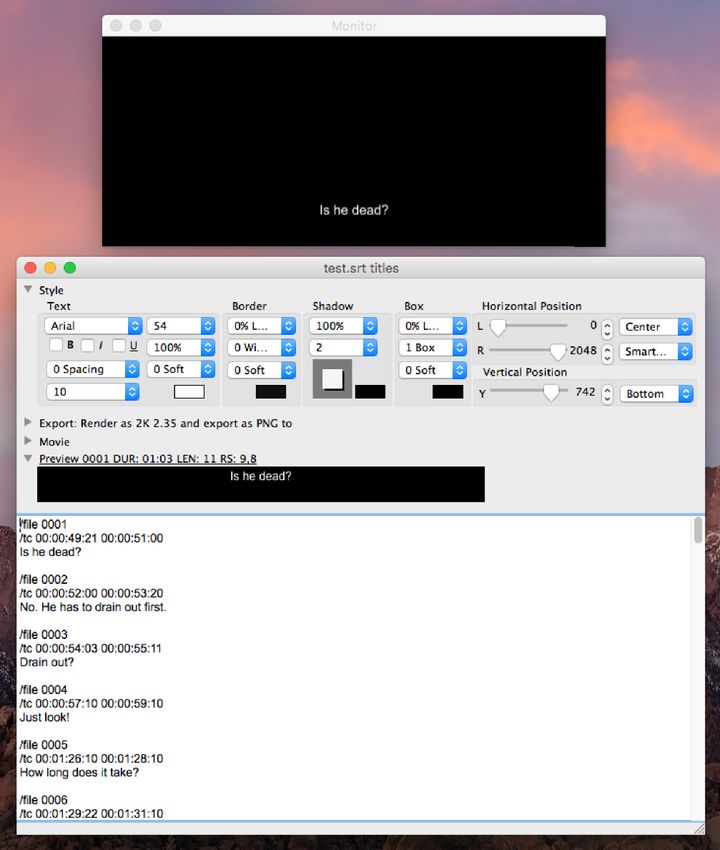Zoom the test.srt titles window
Screen dimensions: 720x850
(x=69, y=268)
